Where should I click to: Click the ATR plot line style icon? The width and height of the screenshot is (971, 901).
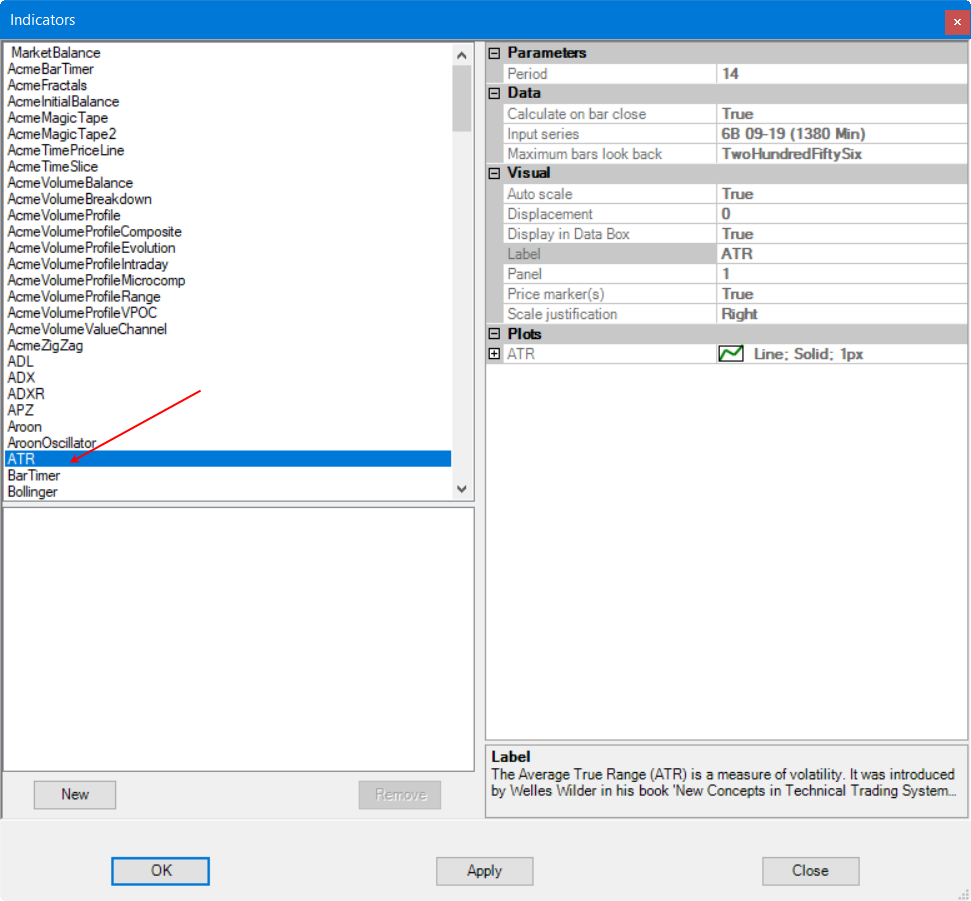(731, 354)
